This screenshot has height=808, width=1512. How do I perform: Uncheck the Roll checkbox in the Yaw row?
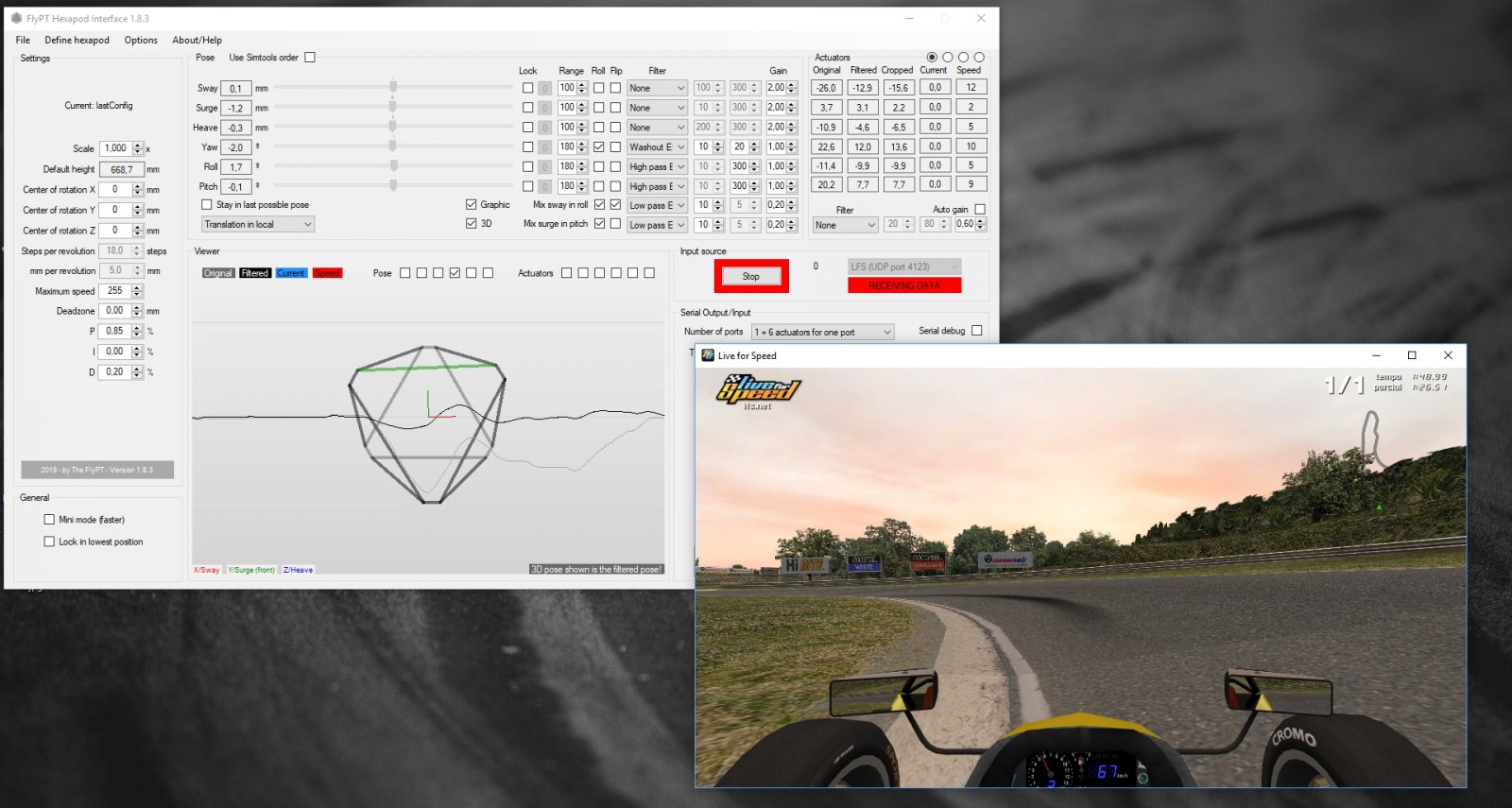pos(599,146)
